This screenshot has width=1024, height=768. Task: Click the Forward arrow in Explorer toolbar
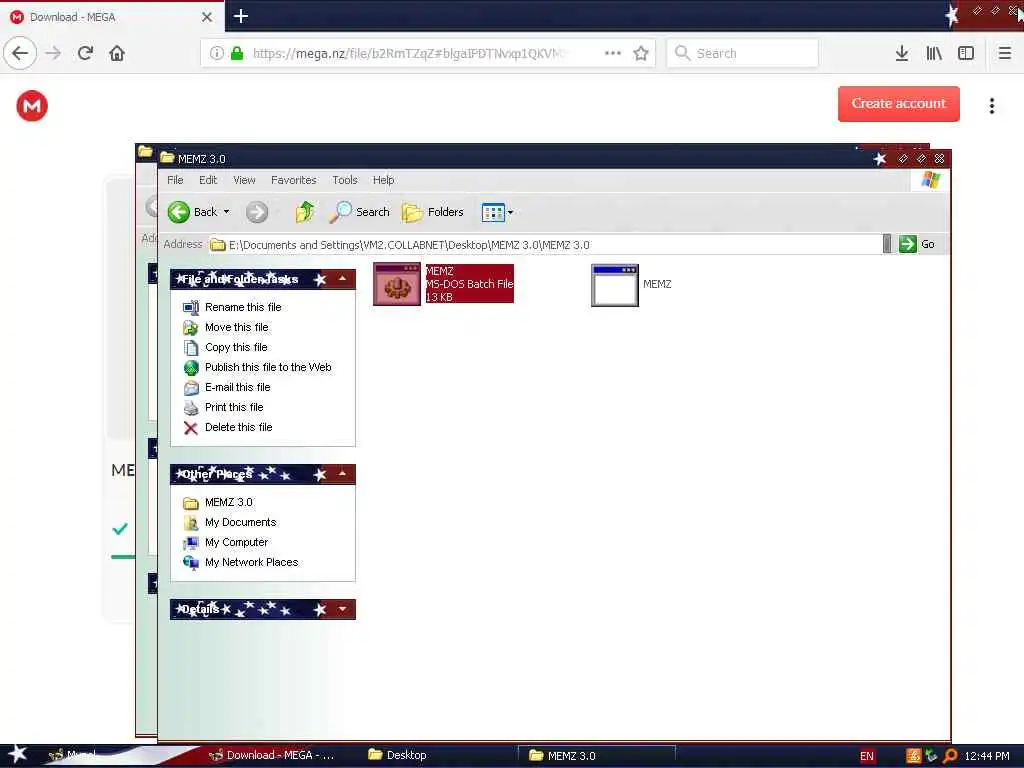point(257,212)
